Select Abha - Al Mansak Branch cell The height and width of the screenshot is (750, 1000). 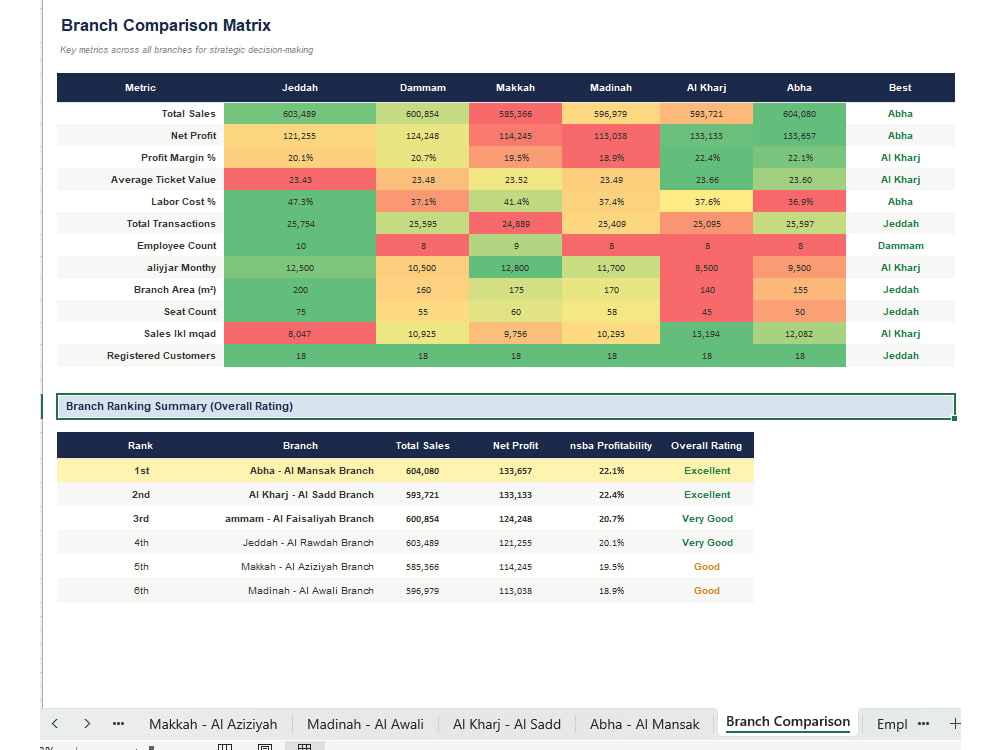[x=300, y=471]
